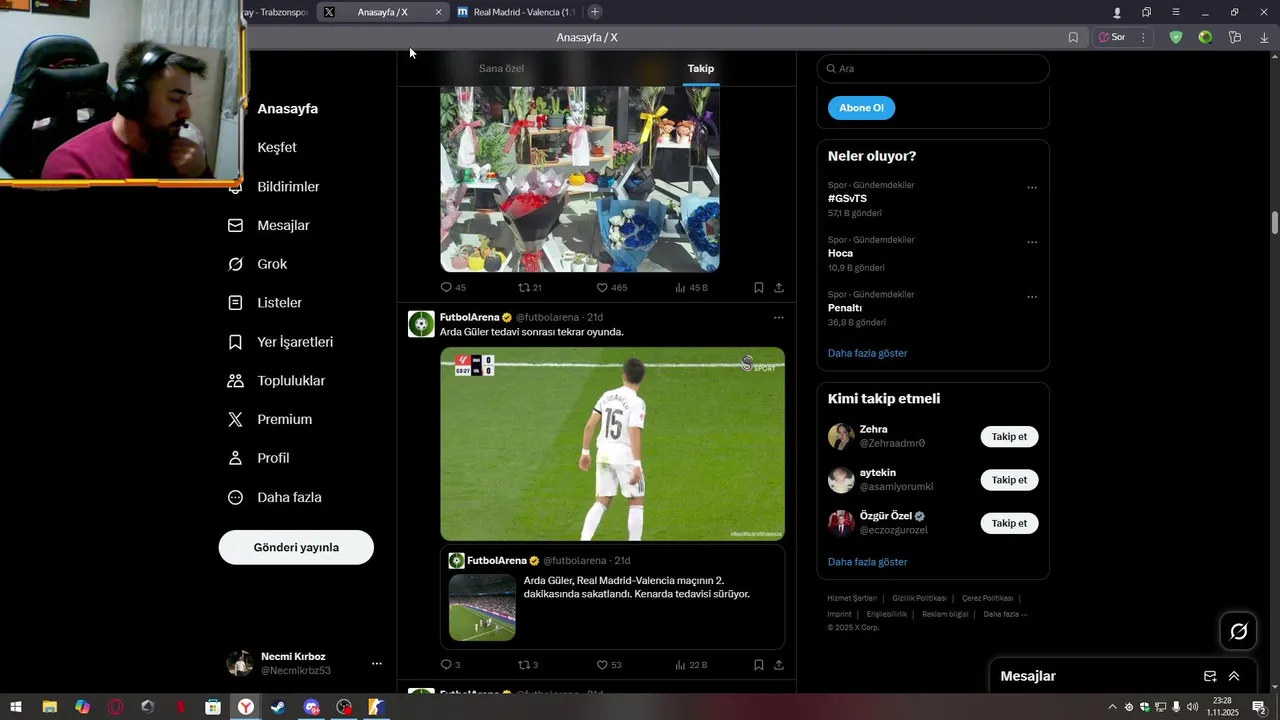Screen dimensions: 1280x720
Task: Follow Özgür Özel with Takip et
Action: coord(1009,523)
